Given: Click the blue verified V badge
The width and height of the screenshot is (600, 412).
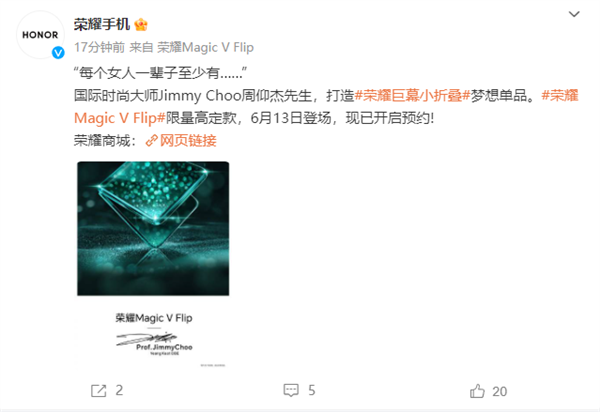Looking at the screenshot, I should pos(58,52).
